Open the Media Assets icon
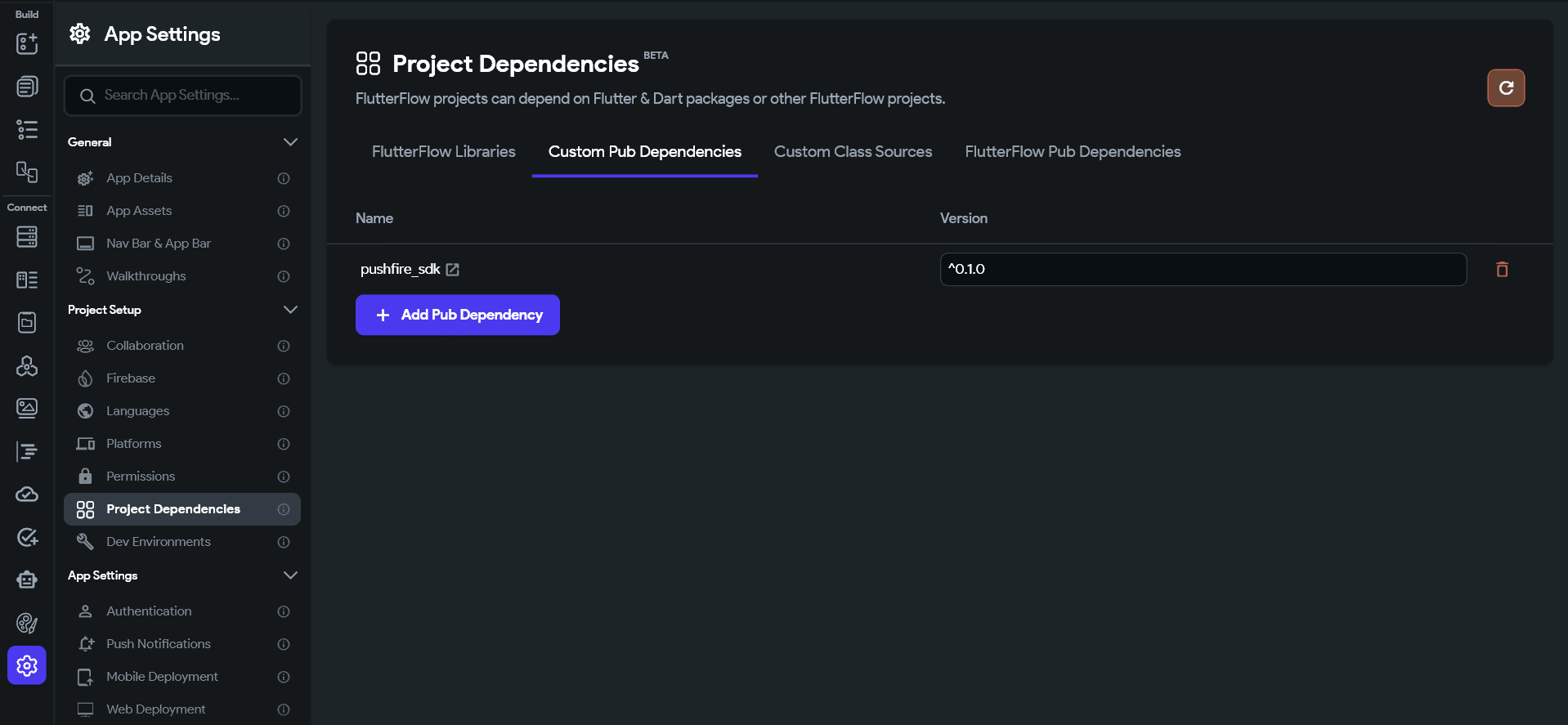The height and width of the screenshot is (725, 1568). [27, 408]
